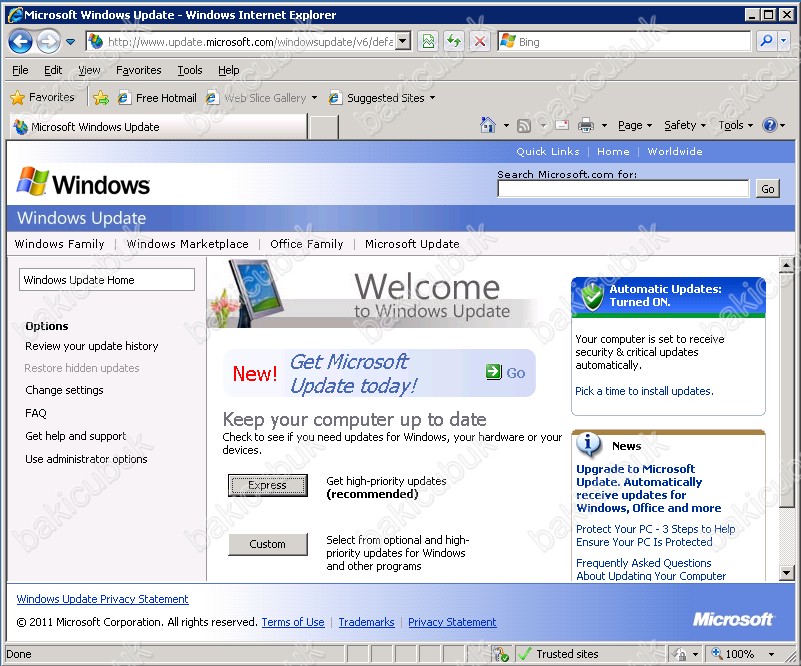Screen dimensions: 801x666
Task: Click the page scrollbar up arrow
Action: pyautogui.click(x=786, y=265)
